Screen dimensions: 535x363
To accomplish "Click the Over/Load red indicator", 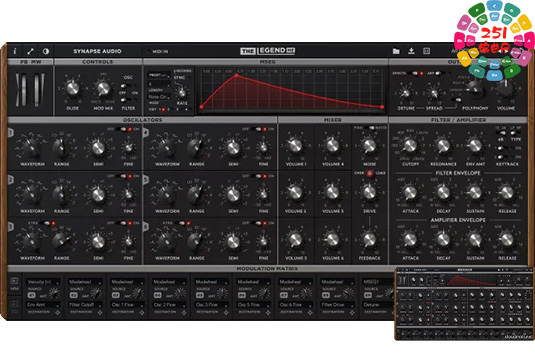I will (370, 173).
